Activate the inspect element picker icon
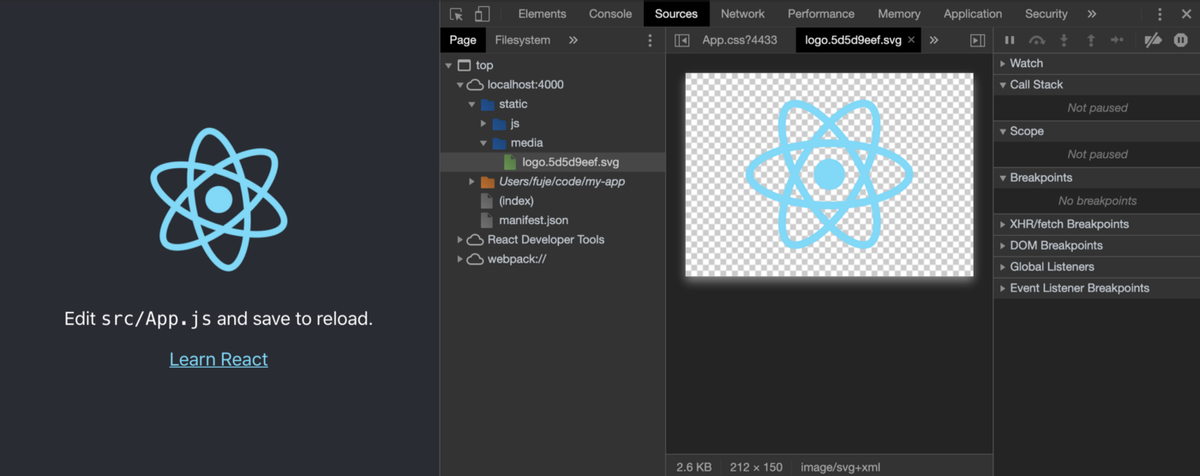The height and width of the screenshot is (476, 1200). 457,14
